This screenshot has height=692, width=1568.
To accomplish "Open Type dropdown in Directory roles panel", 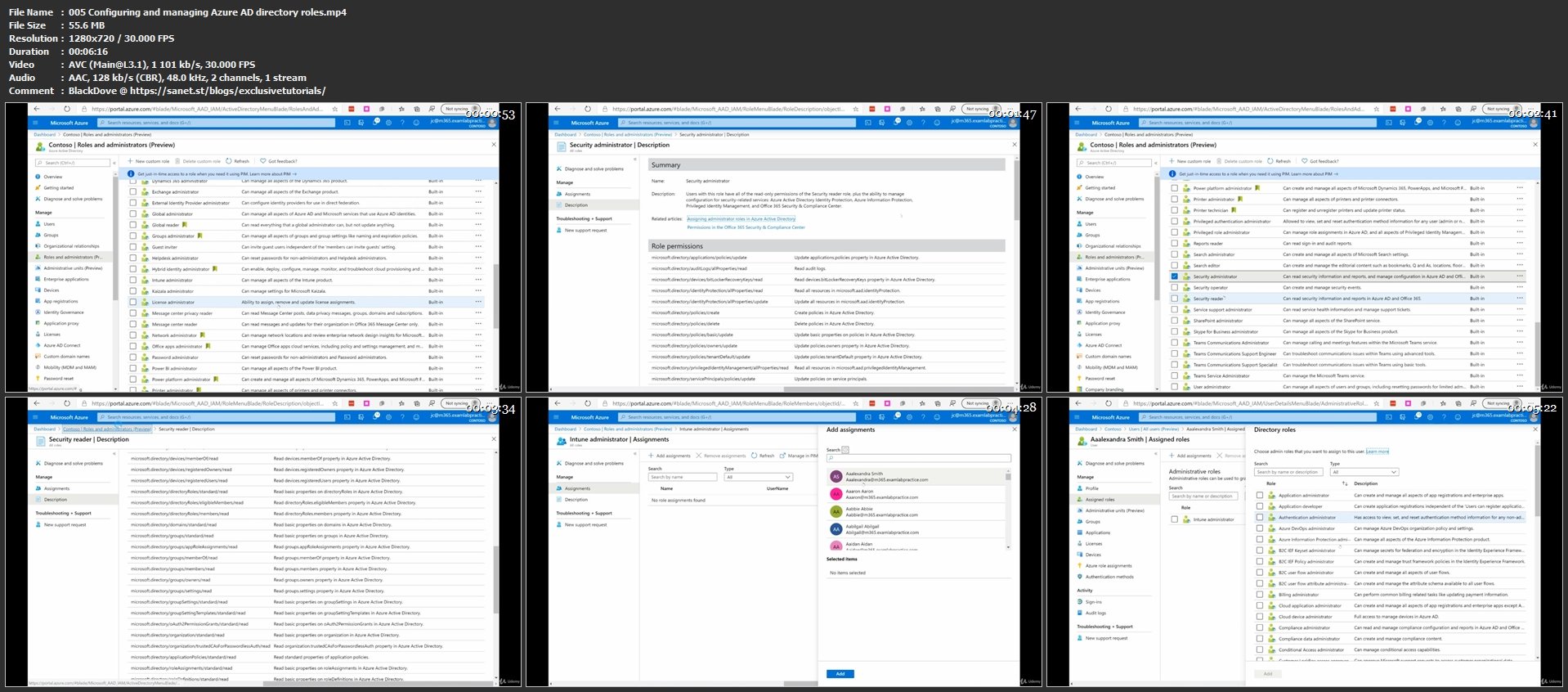I will pos(1364,472).
